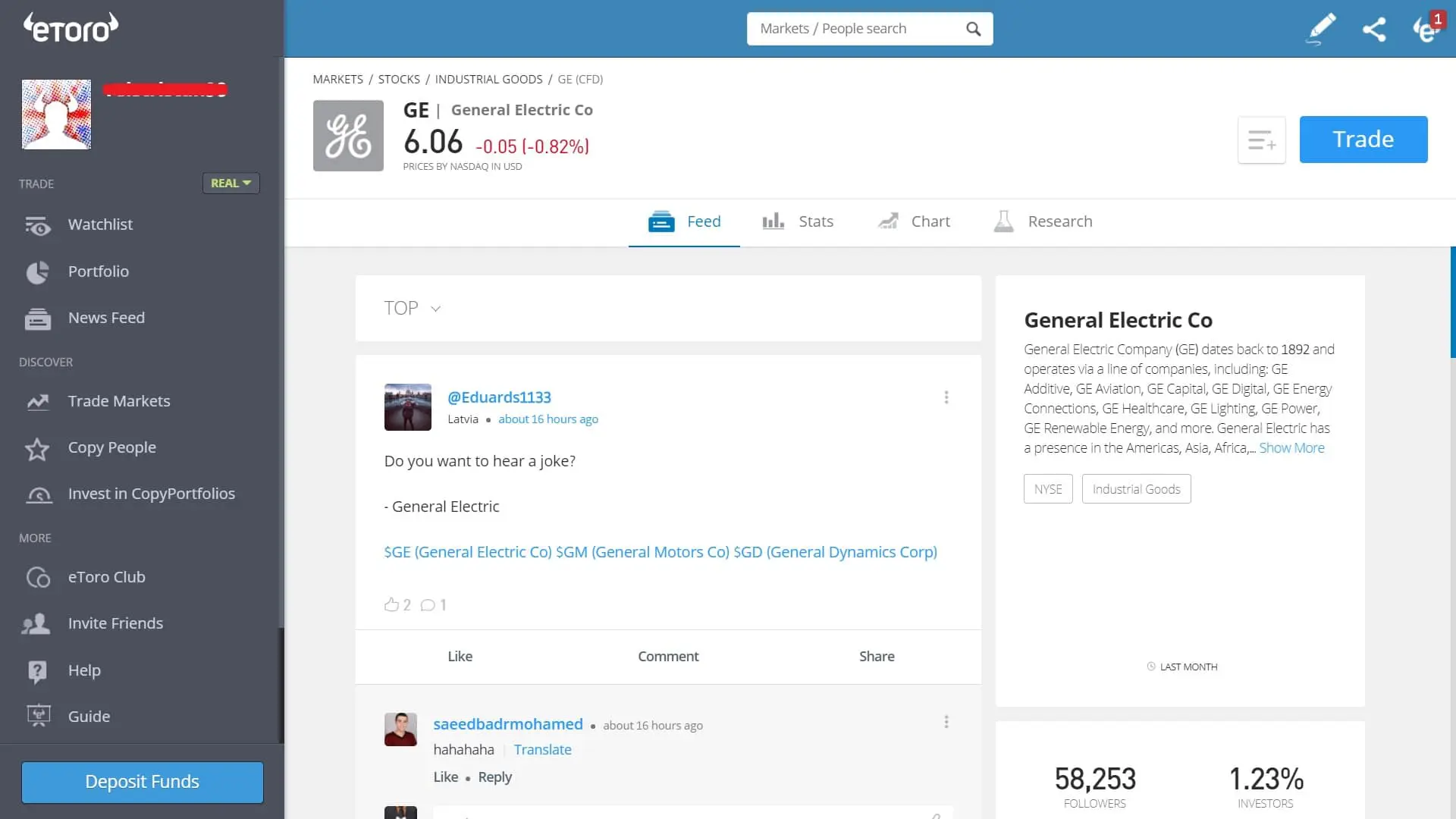Open Help via the question mark icon
This screenshot has width=1456, height=819.
pyautogui.click(x=38, y=670)
